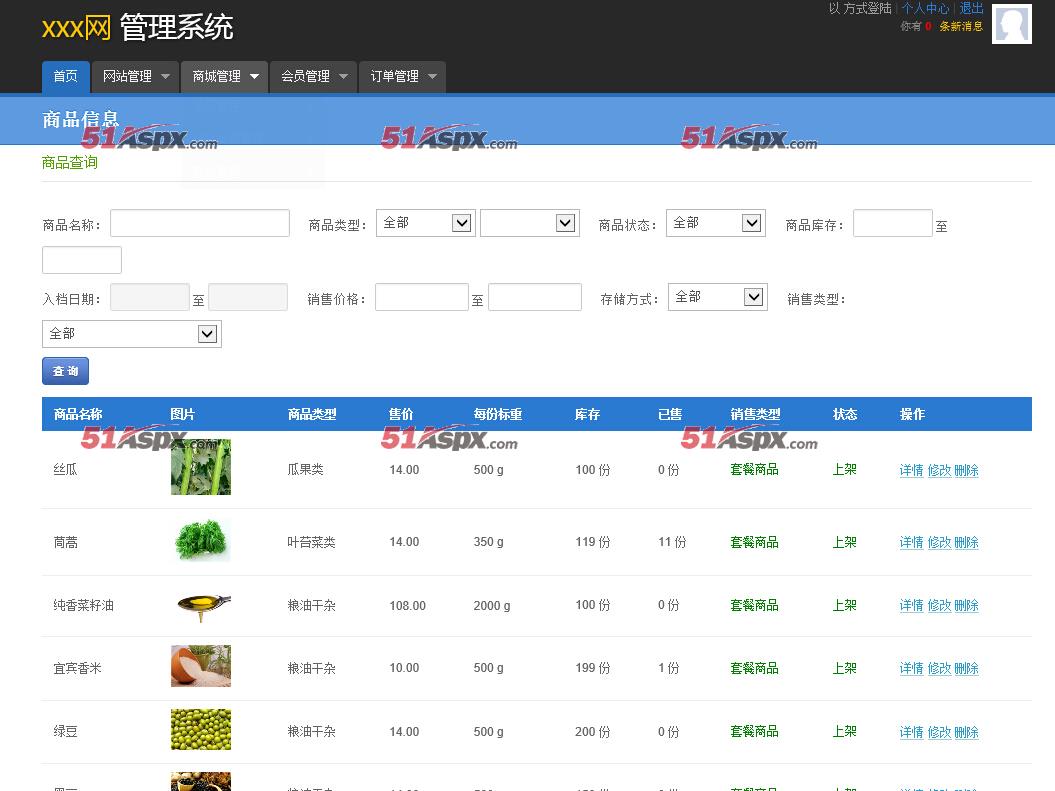Switch to the 首页 tab
The width and height of the screenshot is (1055, 791).
pos(65,77)
